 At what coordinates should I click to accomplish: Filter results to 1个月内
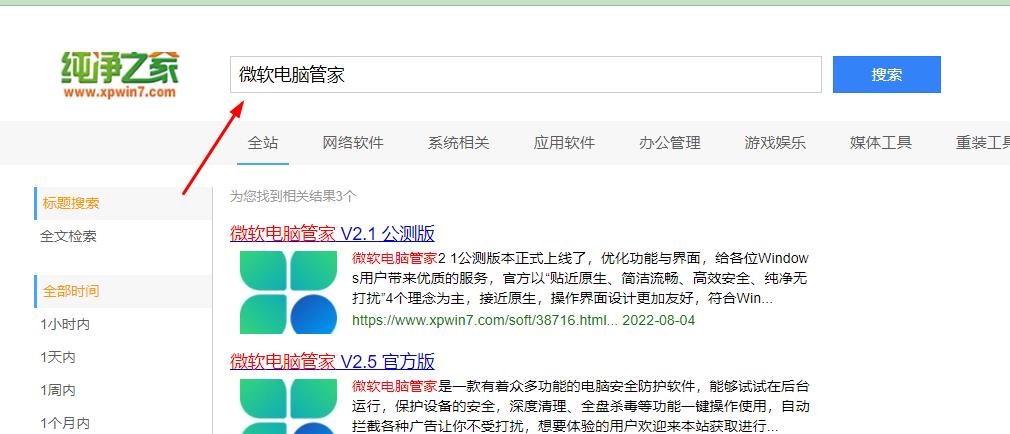[65, 423]
